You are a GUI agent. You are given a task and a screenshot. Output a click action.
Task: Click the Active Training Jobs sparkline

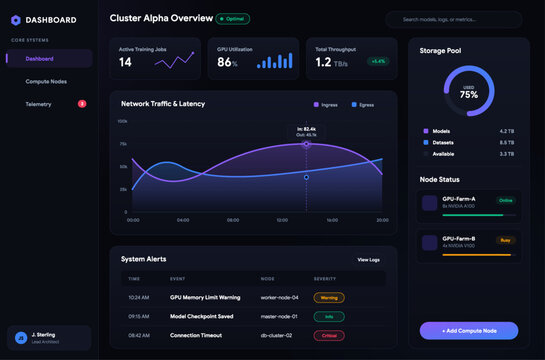(x=174, y=60)
